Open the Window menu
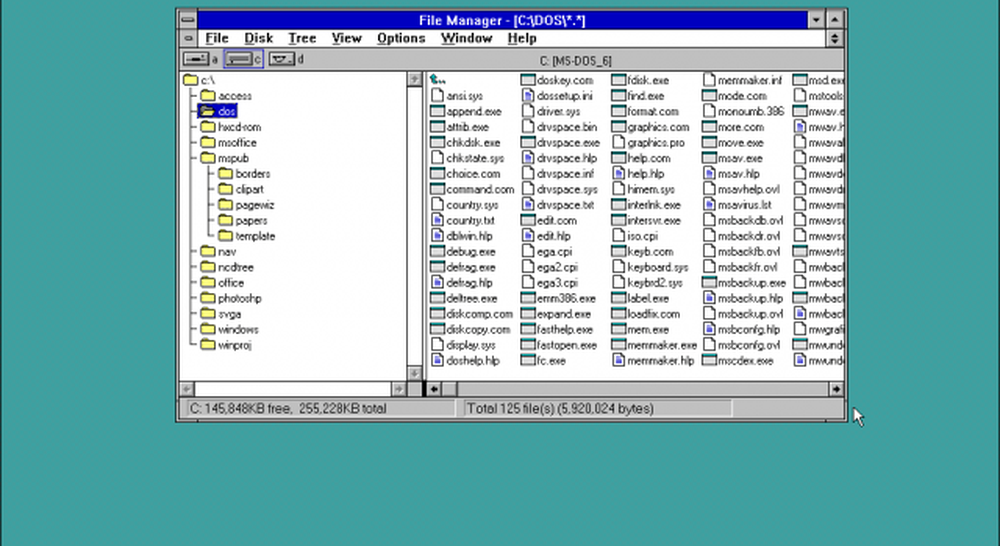 [x=466, y=38]
